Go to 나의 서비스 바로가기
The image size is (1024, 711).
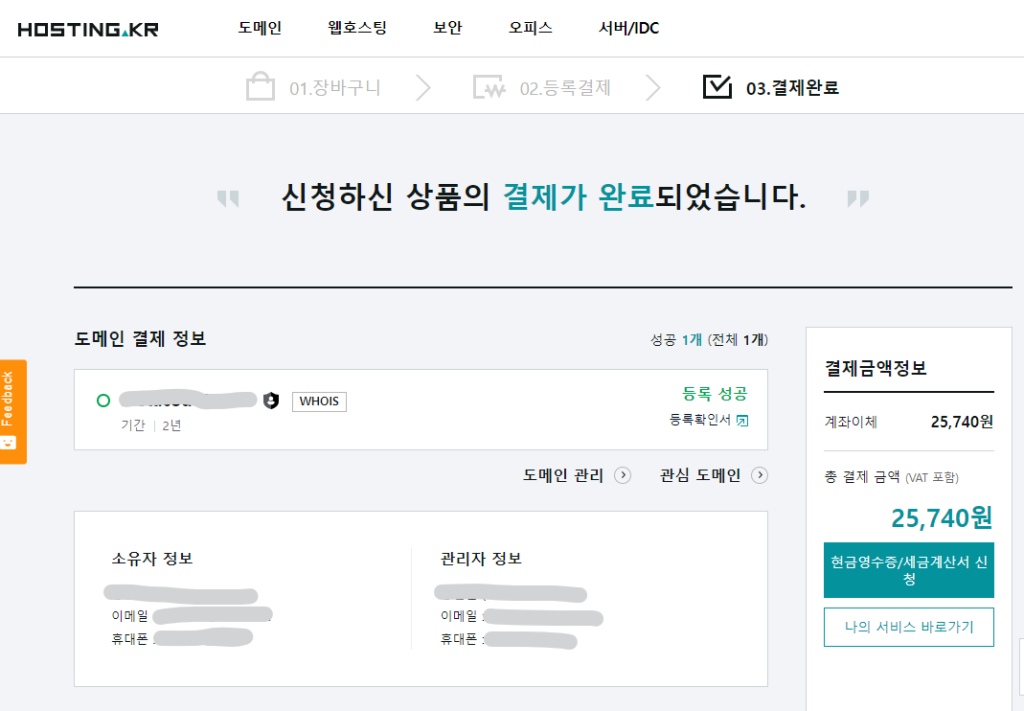(x=909, y=628)
